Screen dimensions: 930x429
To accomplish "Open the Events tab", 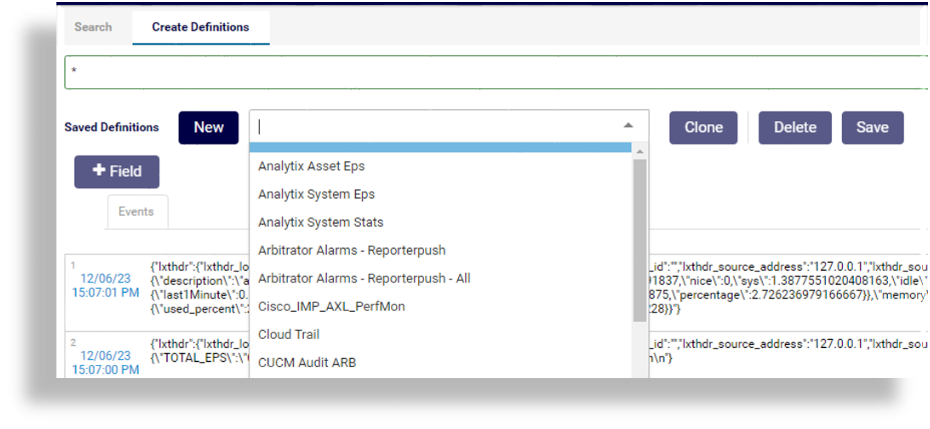I will [136, 211].
